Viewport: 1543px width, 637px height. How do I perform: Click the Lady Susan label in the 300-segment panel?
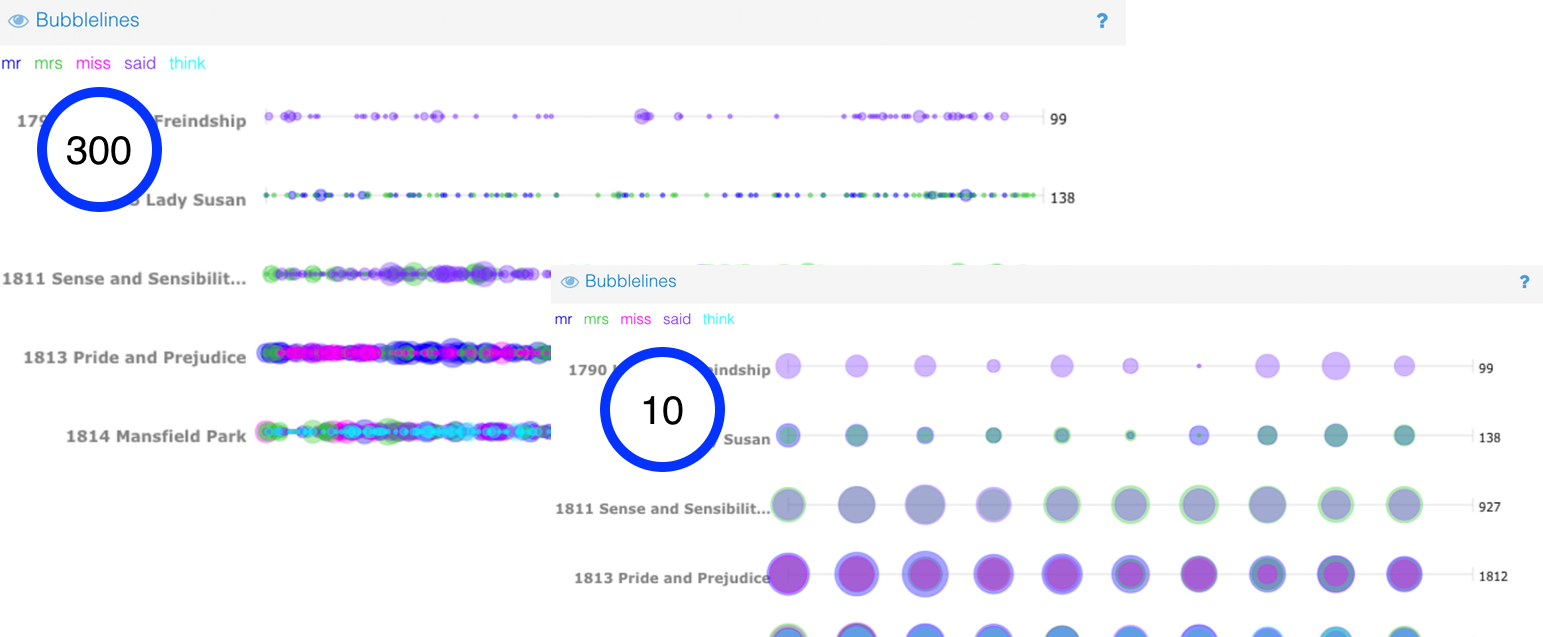(195, 199)
